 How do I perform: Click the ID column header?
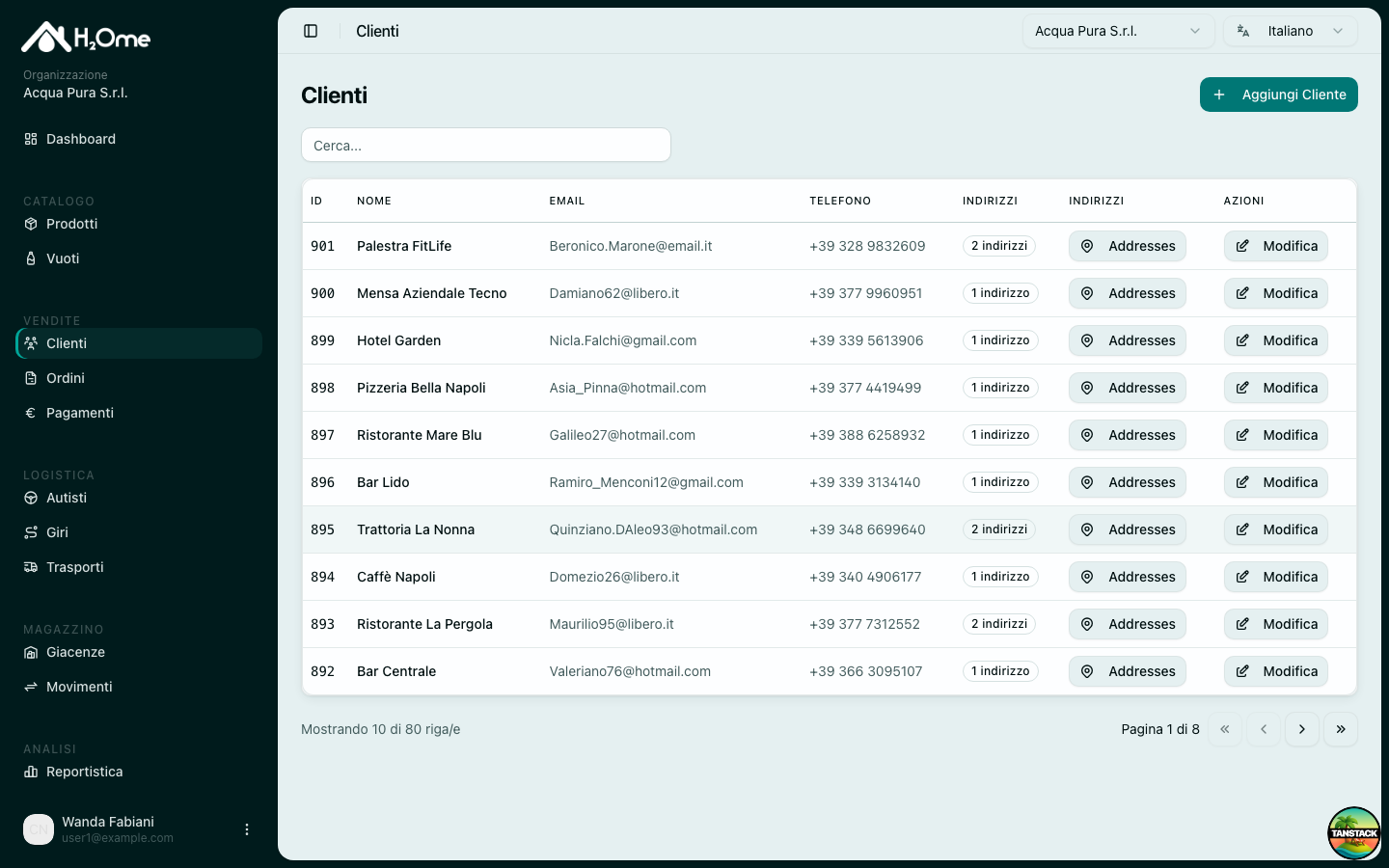pyautogui.click(x=316, y=201)
